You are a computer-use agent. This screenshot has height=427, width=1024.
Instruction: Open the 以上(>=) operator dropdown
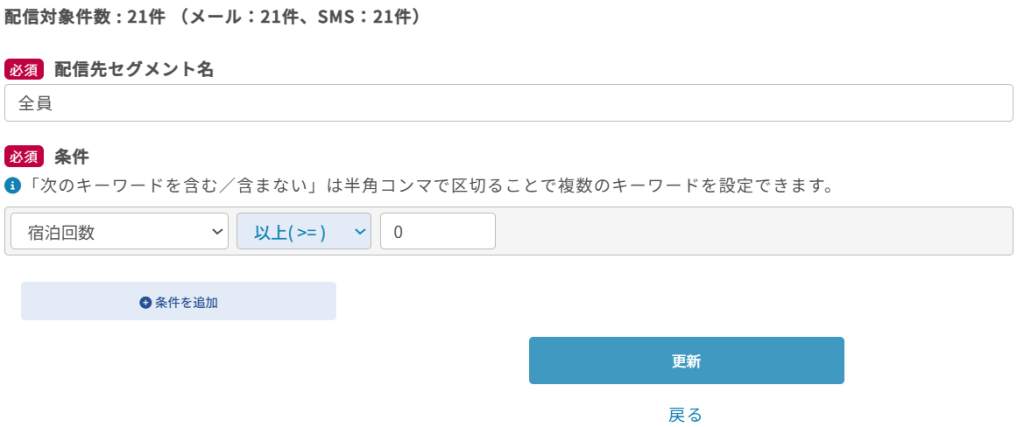coord(303,232)
